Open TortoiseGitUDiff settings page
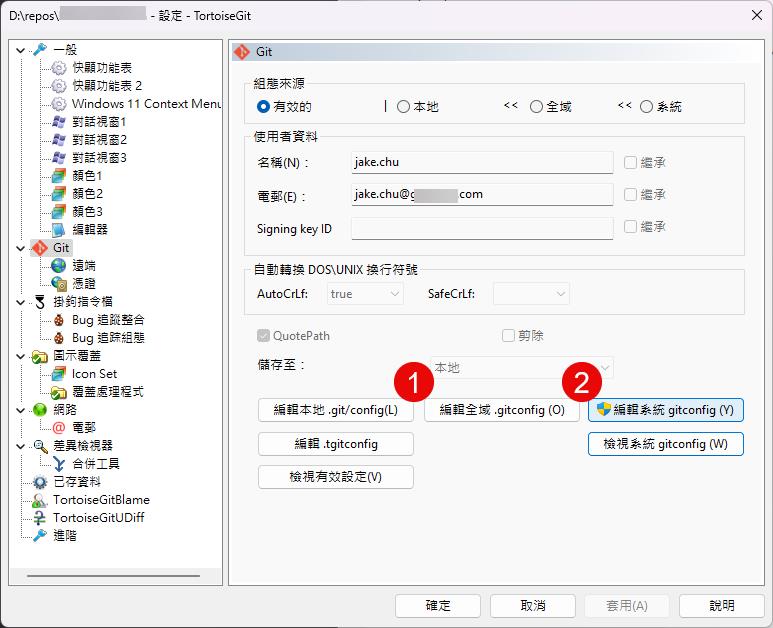Screen dimensions: 773x628 pyautogui.click(x=99, y=518)
